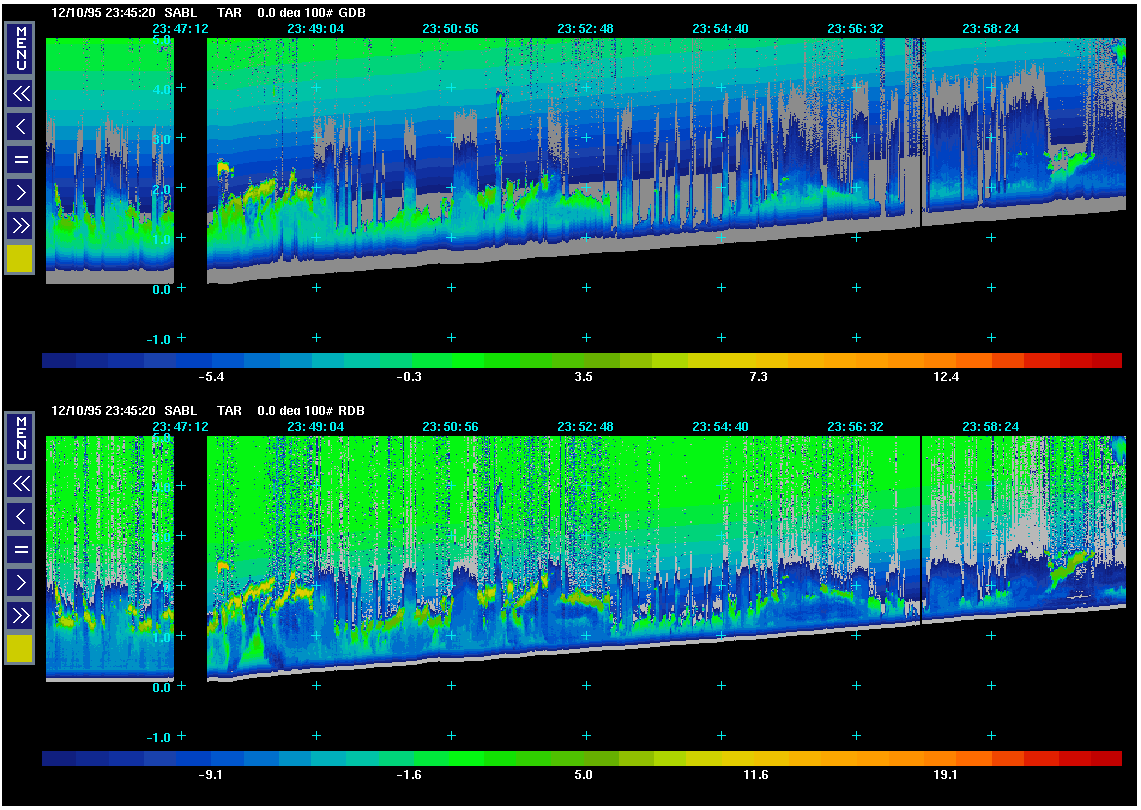This screenshot has width=1141, height=810.
Task: Toggle the yellow square button in the GDB panel
Action: 20,259
